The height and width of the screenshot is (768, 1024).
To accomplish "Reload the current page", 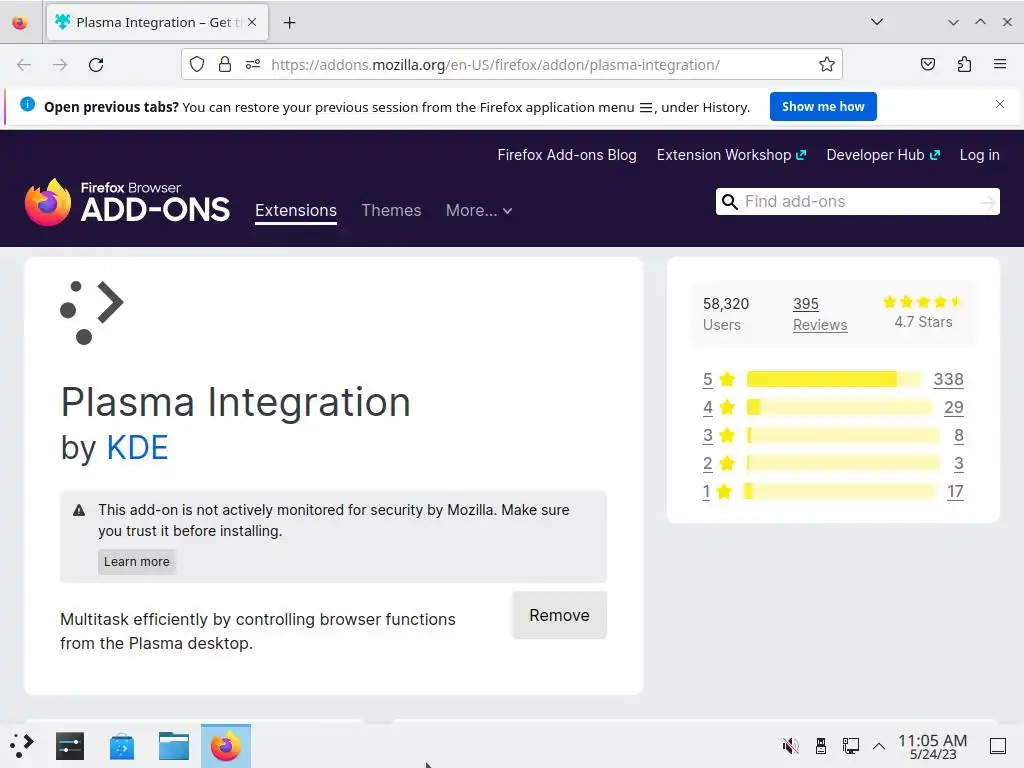I will 96,65.
